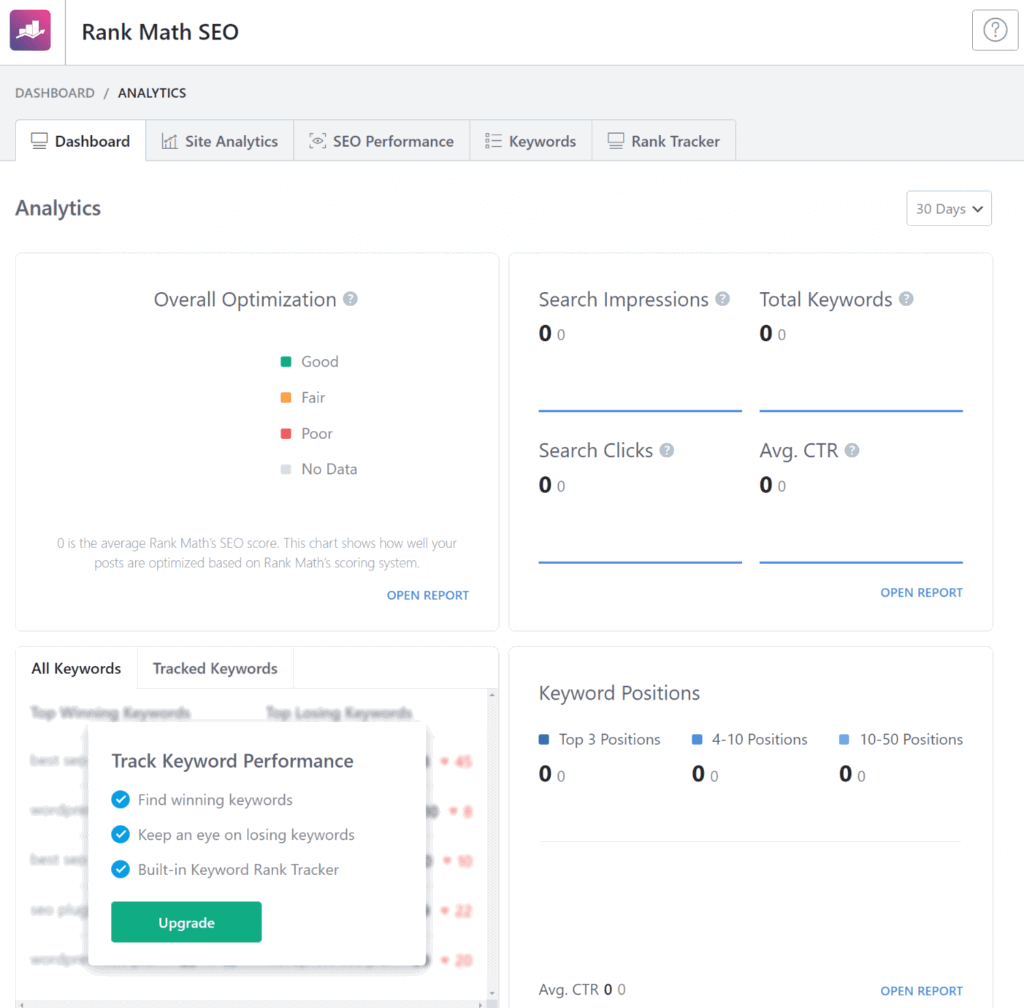
Task: Click the Built-in Keyword Rank Tracker checkmark
Action: coord(121,870)
